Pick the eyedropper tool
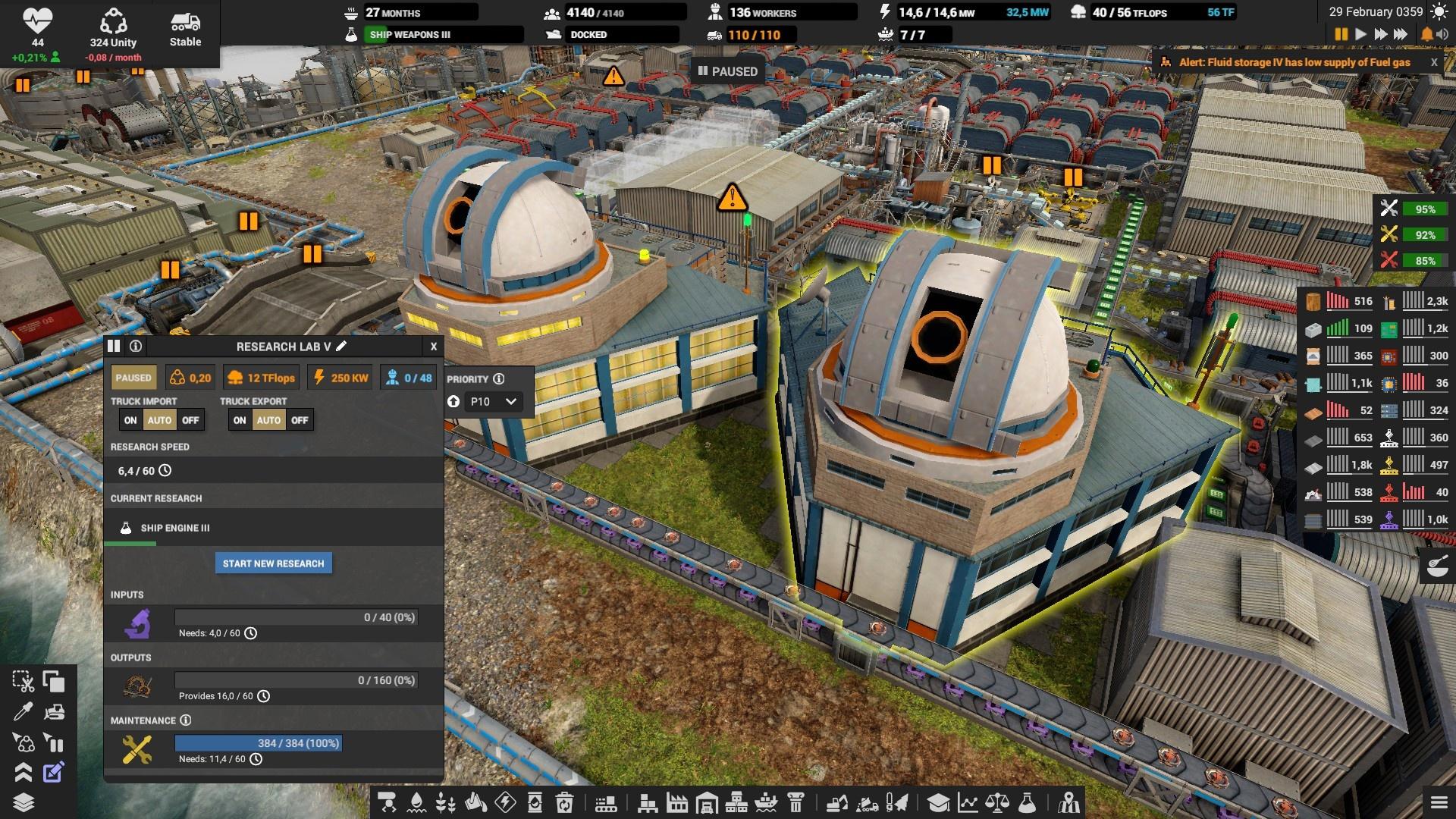 pos(24,712)
